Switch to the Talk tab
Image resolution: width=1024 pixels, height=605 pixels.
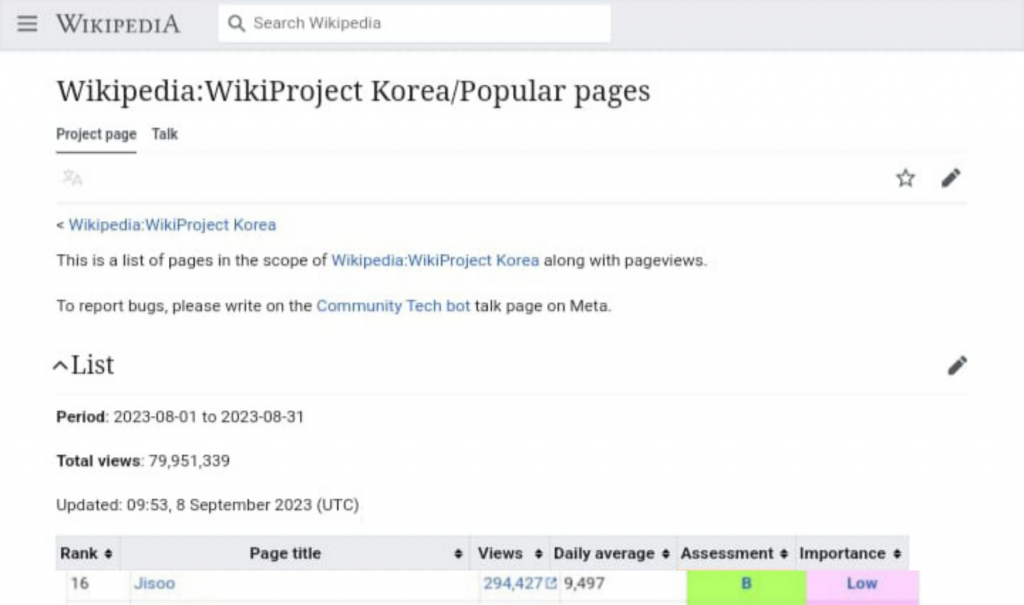tap(165, 134)
